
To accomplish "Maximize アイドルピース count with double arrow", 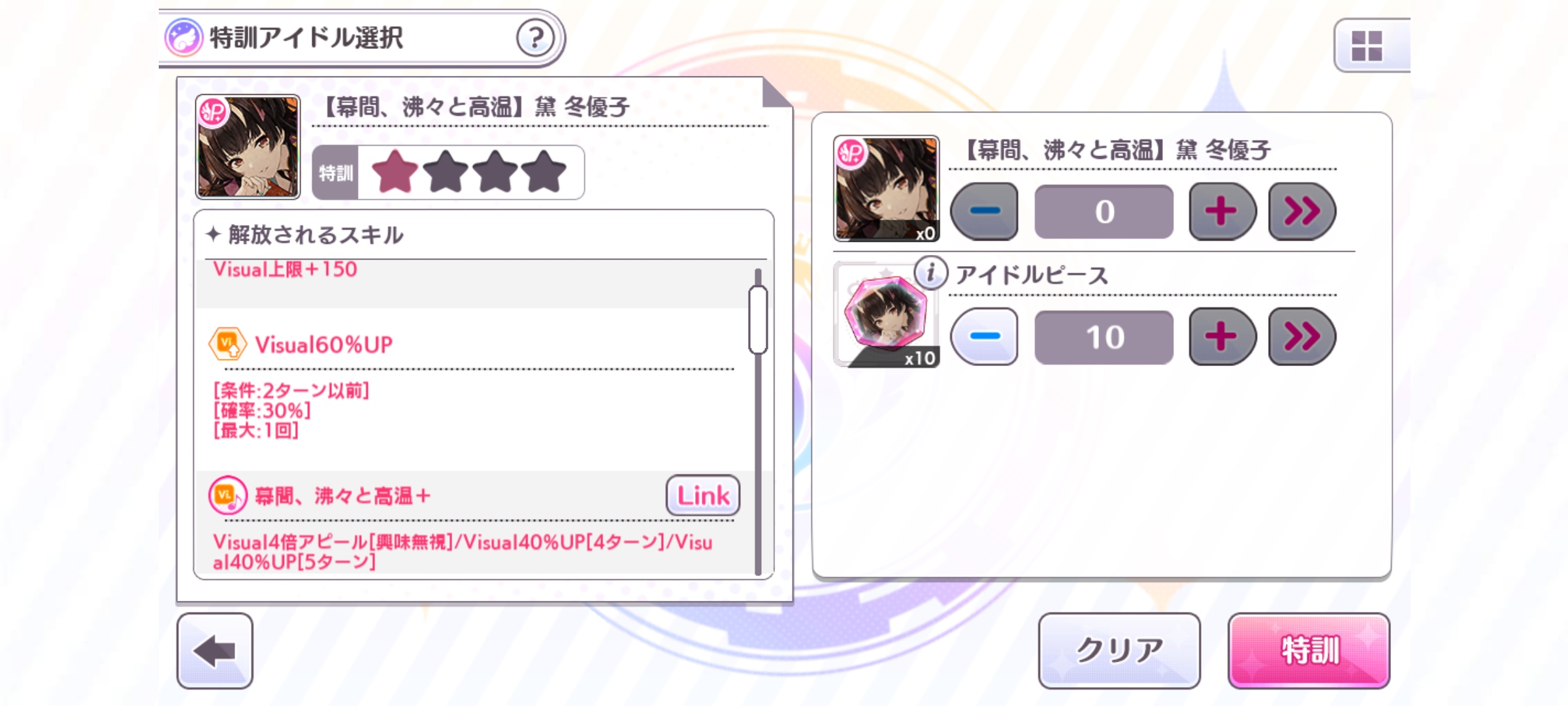I will pyautogui.click(x=1301, y=337).
